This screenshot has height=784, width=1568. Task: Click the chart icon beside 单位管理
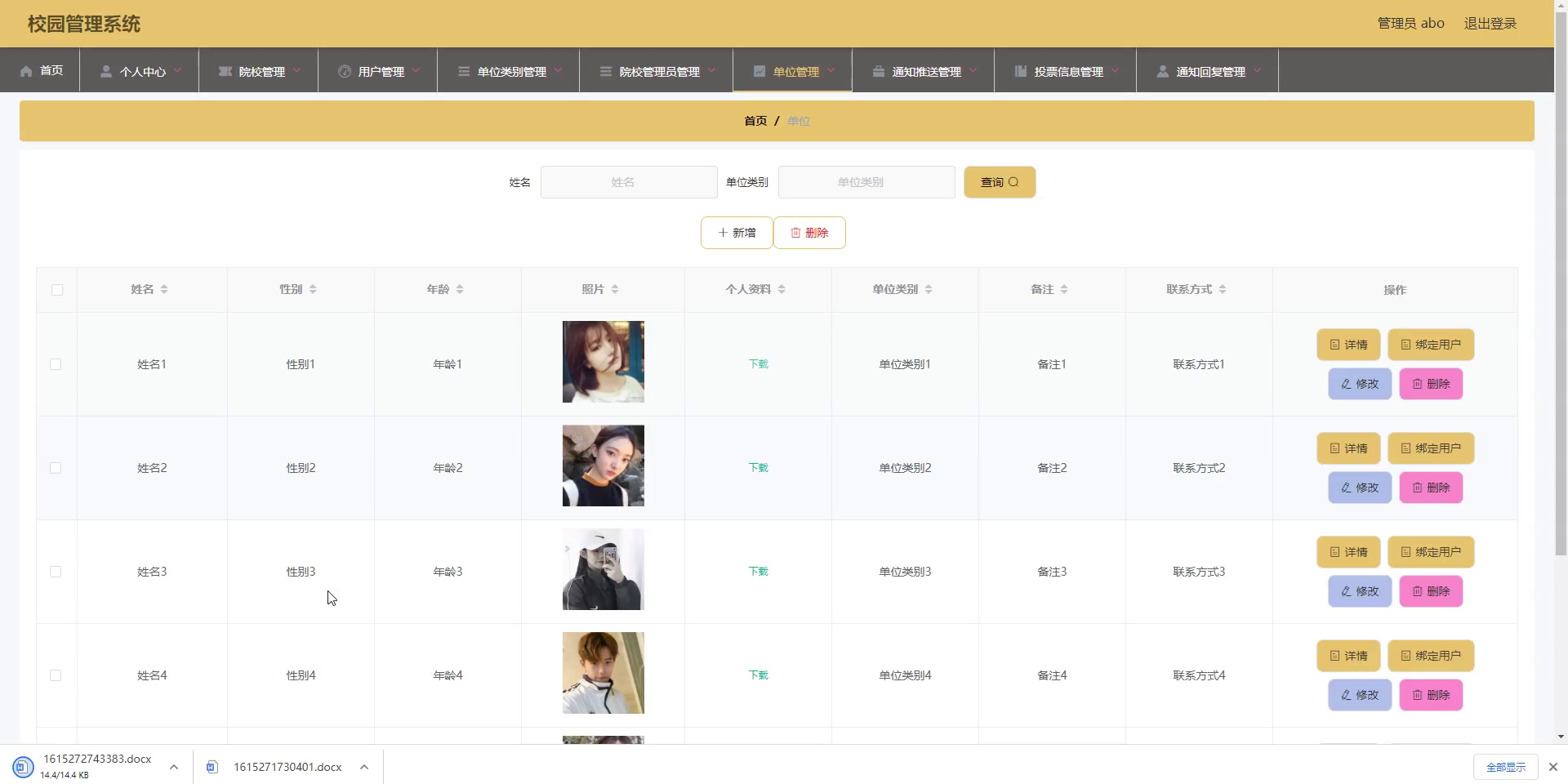(759, 72)
